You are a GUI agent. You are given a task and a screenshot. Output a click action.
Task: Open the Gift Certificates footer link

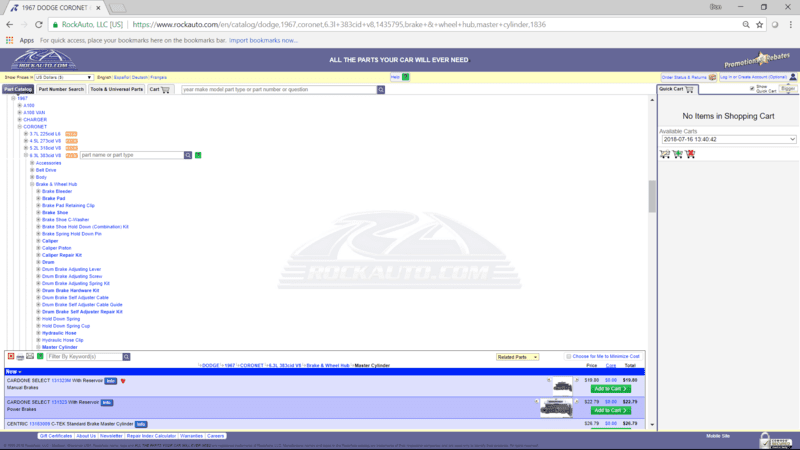coord(56,436)
